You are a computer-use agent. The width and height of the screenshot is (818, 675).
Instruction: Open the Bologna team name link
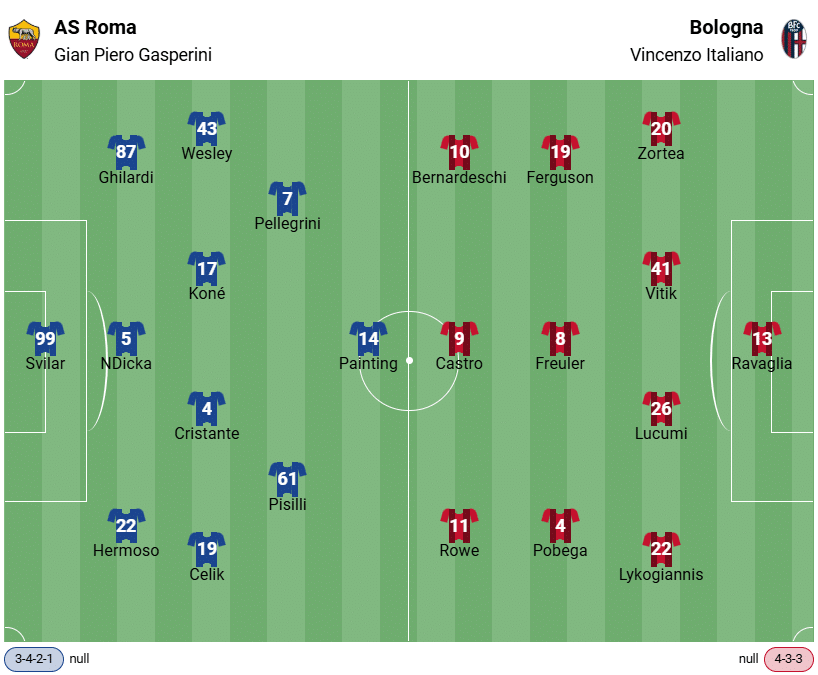726,27
